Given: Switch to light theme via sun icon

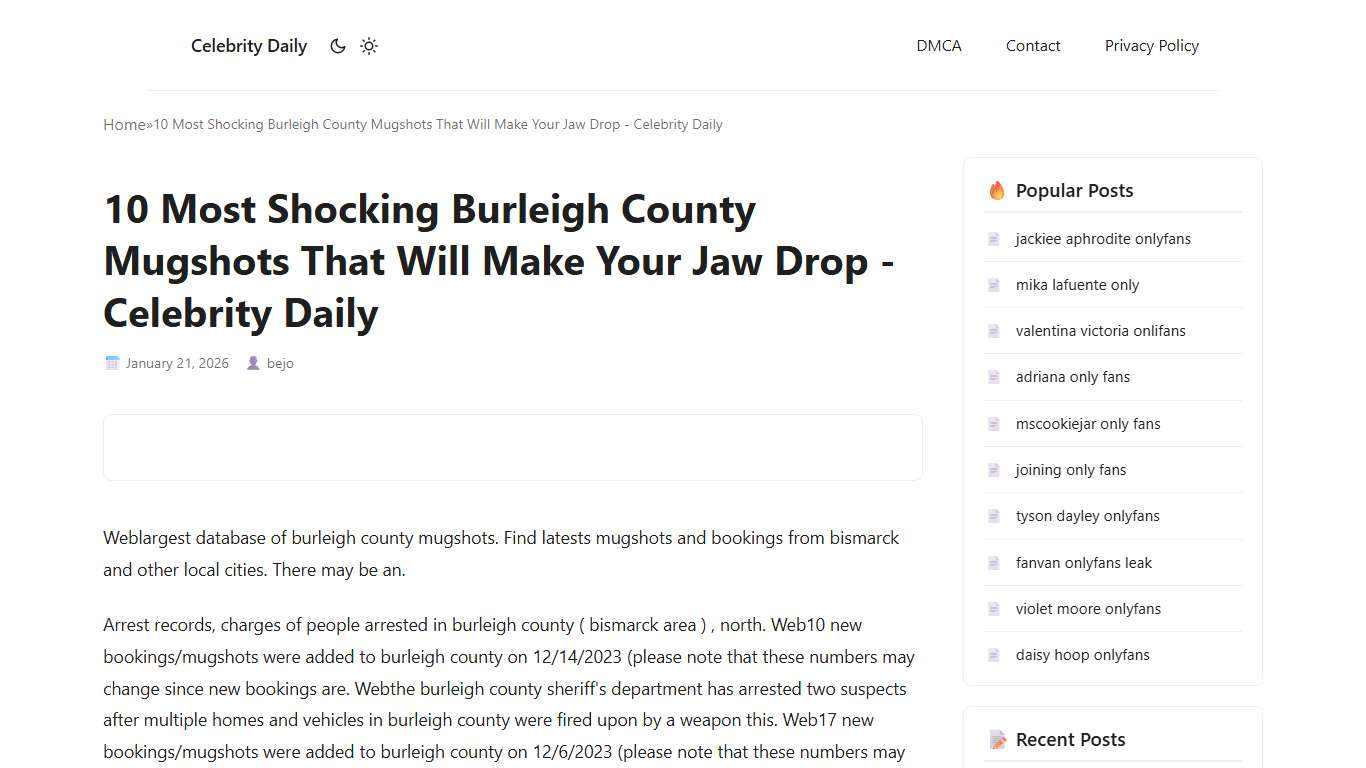Looking at the screenshot, I should click(368, 46).
